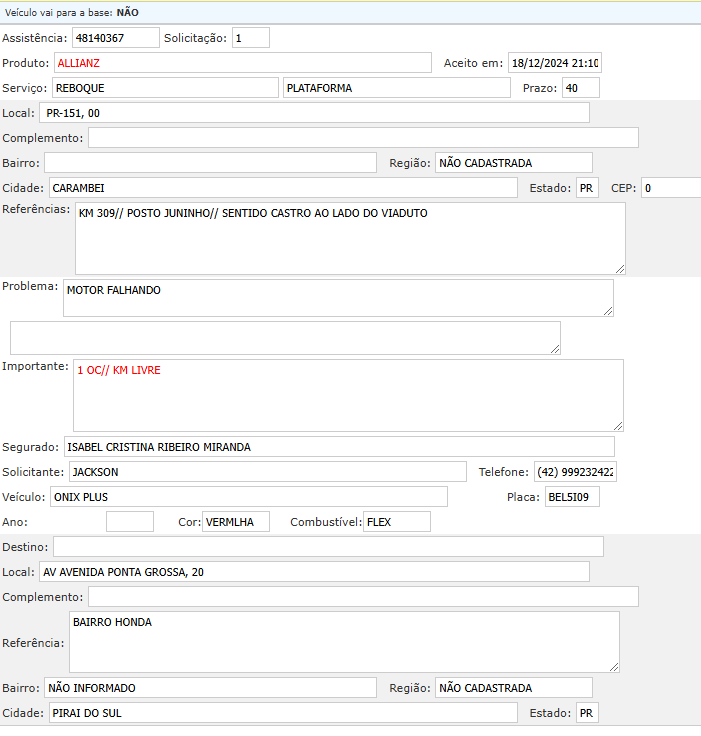Click the origin Local field PR-151, 00
701x736 pixels.
click(x=314, y=113)
